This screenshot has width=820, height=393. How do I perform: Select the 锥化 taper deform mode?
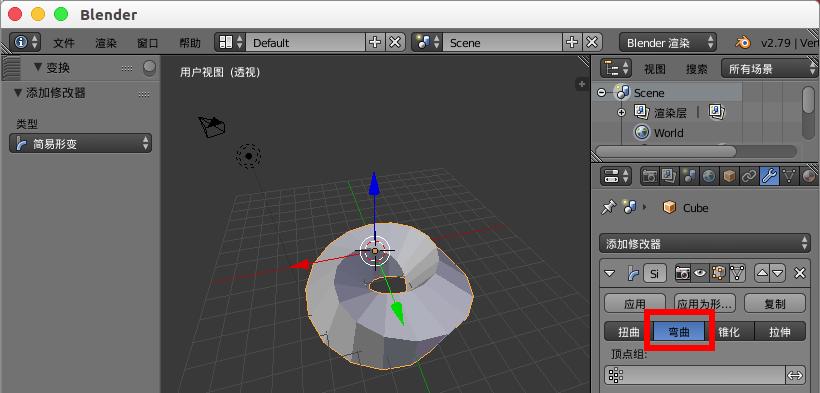(x=729, y=332)
